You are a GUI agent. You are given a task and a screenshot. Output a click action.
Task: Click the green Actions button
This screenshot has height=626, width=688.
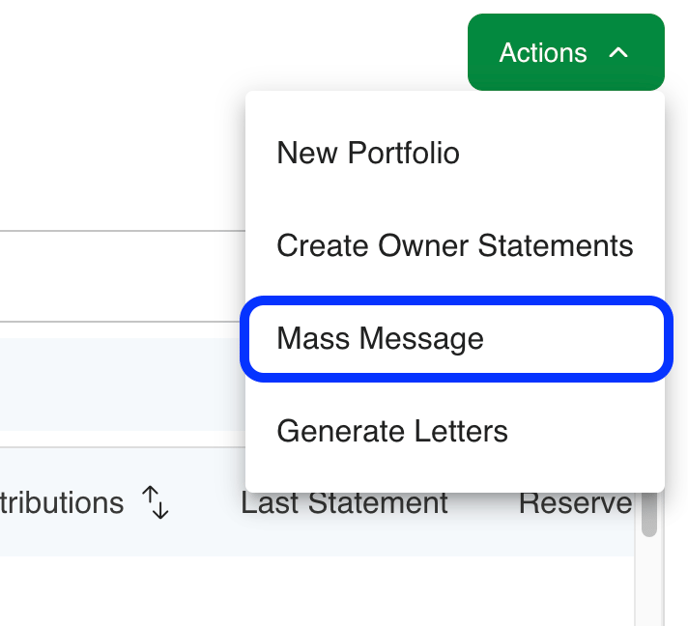pyautogui.click(x=565, y=52)
